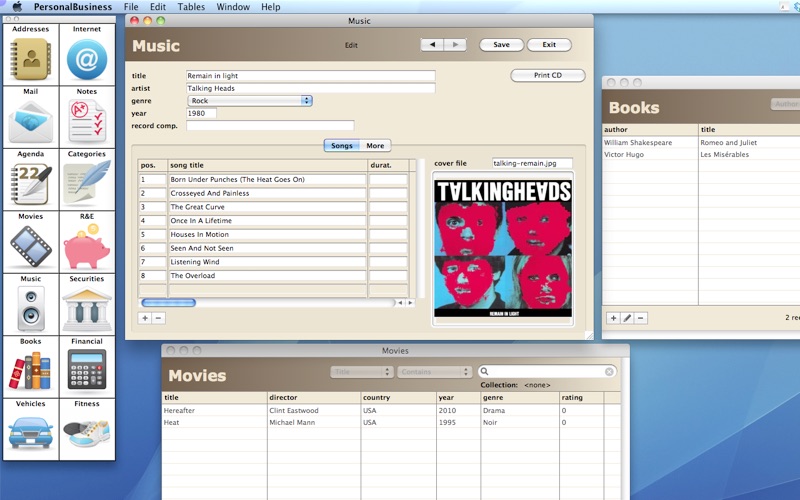The width and height of the screenshot is (800, 500).
Task: Open the Securities bank icon
Action: 87,309
